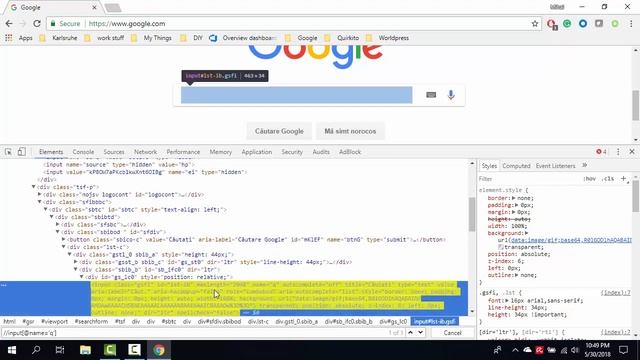The image size is (640, 360).
Task: Open Windows notification center
Action: click(623, 350)
